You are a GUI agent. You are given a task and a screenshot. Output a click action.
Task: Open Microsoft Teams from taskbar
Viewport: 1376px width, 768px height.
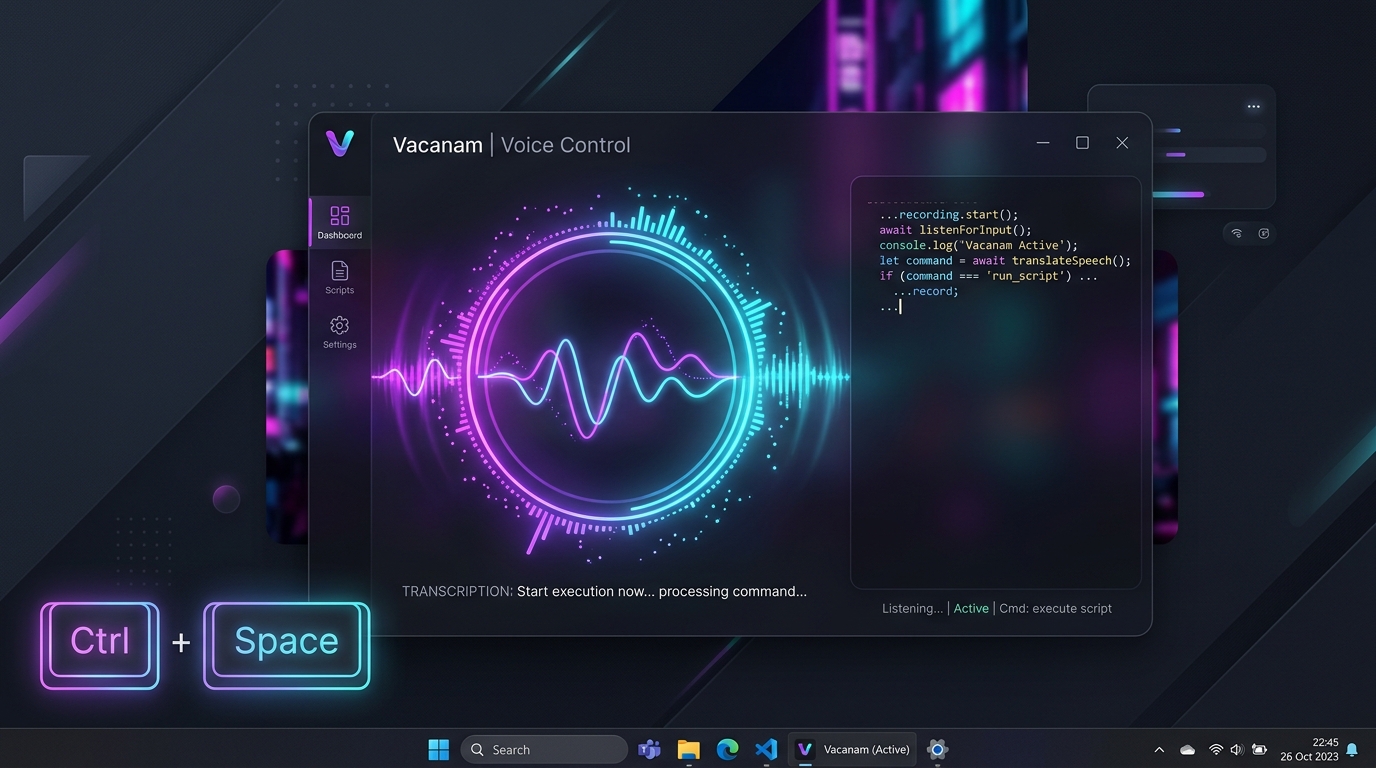[650, 749]
